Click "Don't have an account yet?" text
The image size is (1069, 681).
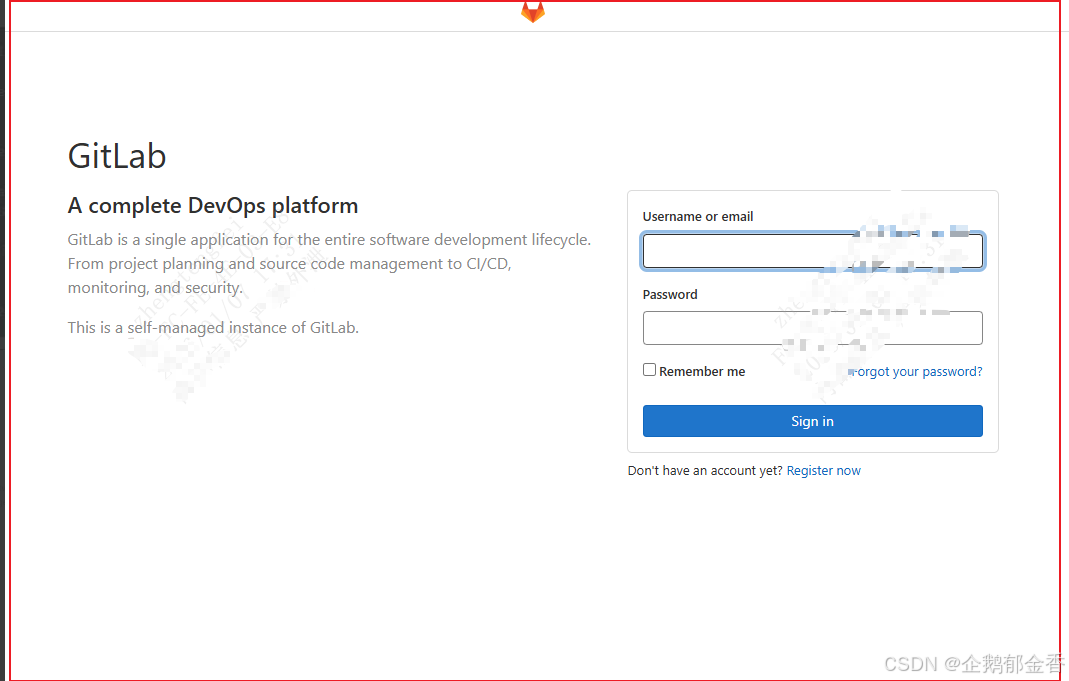pos(705,470)
